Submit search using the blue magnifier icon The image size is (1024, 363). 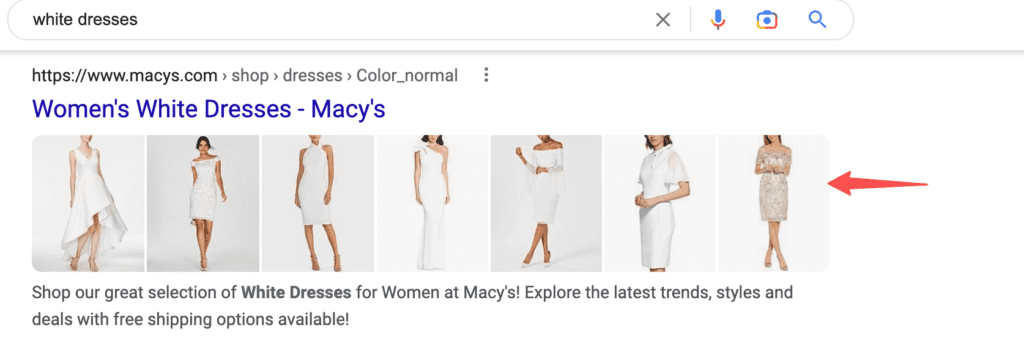(x=818, y=20)
